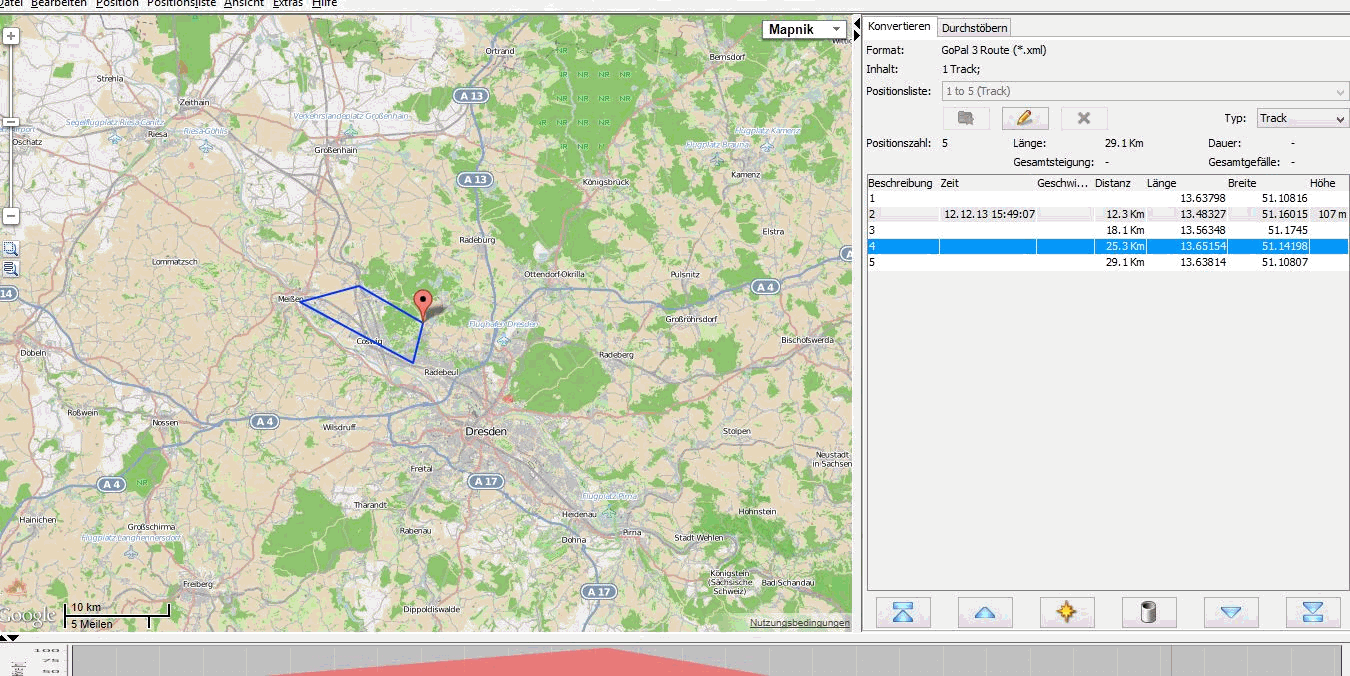
Task: Rename position list with pencil button
Action: (x=1025, y=118)
